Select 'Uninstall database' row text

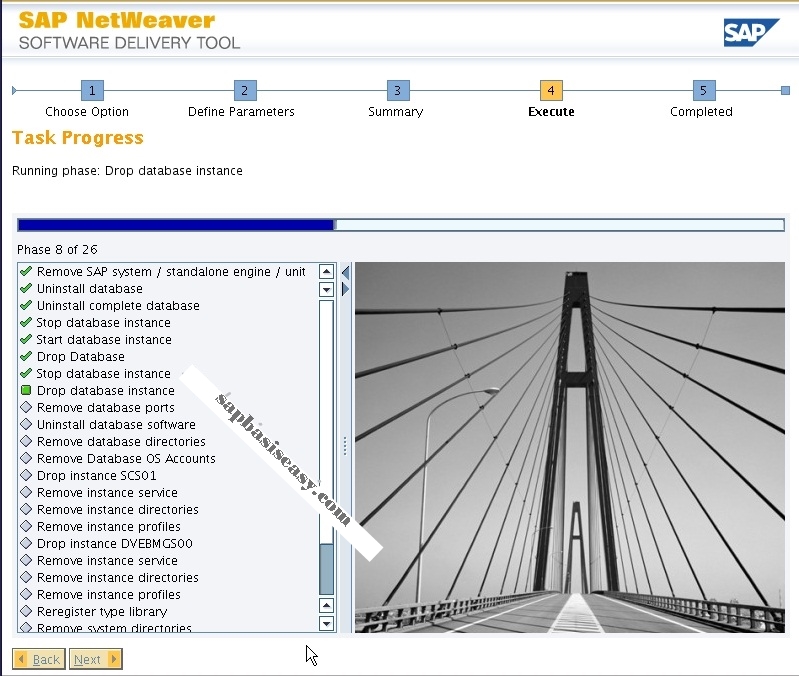point(90,288)
